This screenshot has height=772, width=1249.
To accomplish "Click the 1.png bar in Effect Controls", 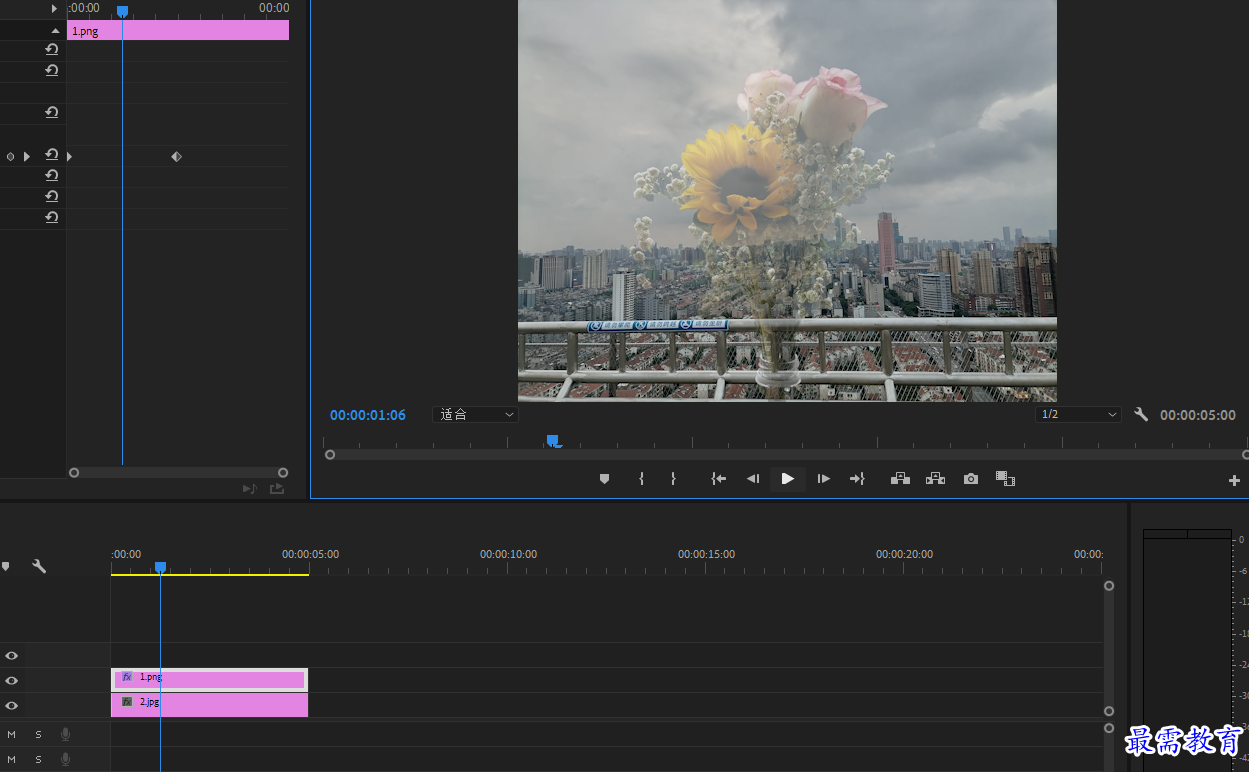I will click(x=178, y=31).
